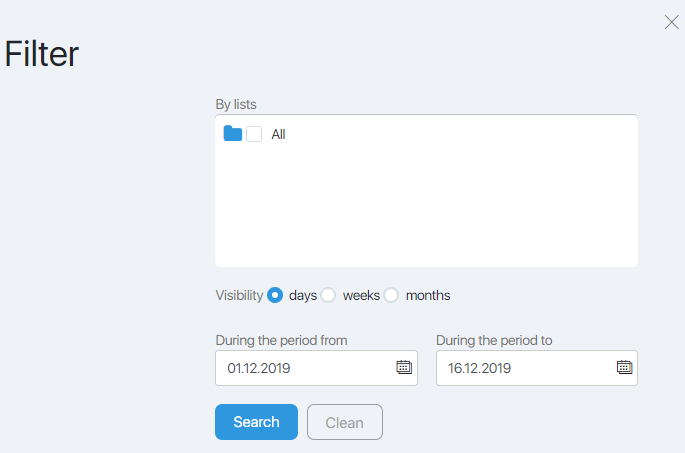Image resolution: width=685 pixels, height=453 pixels.
Task: Click the 'months' text label
Action: (x=428, y=296)
